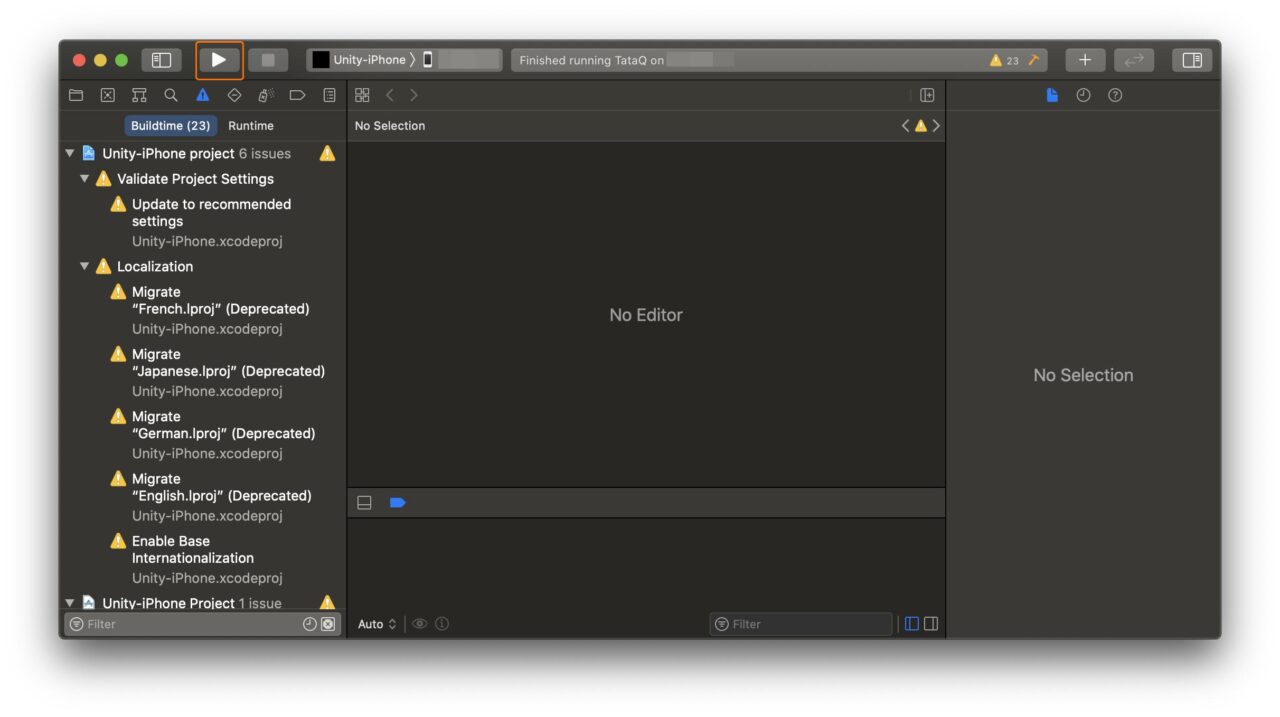1280x717 pixels.
Task: Show the History inspector clock icon
Action: coord(1083,95)
